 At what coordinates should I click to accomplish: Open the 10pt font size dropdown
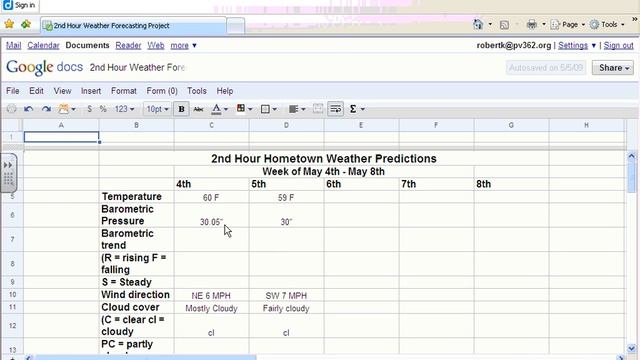coord(157,109)
